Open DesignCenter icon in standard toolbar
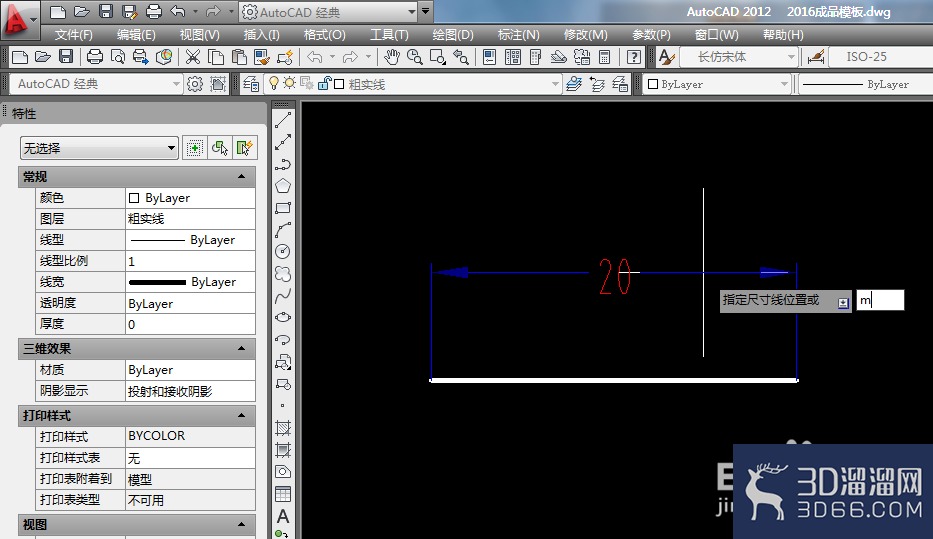Screen dimensions: 933x539 click(512, 57)
